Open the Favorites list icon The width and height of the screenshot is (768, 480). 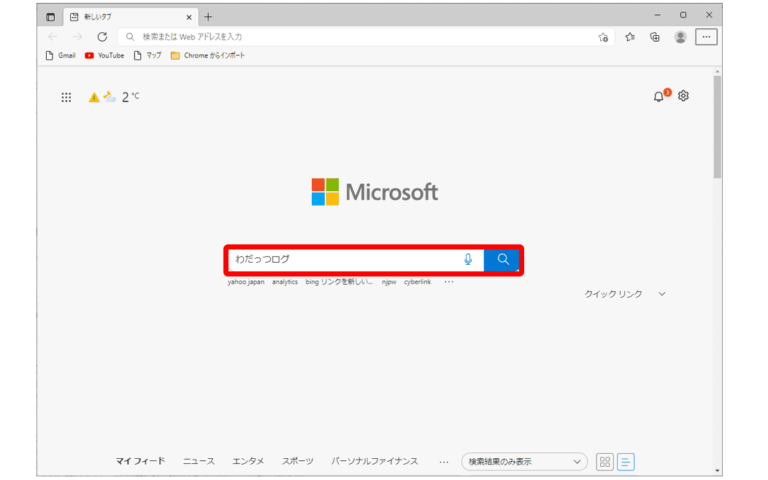[x=630, y=37]
